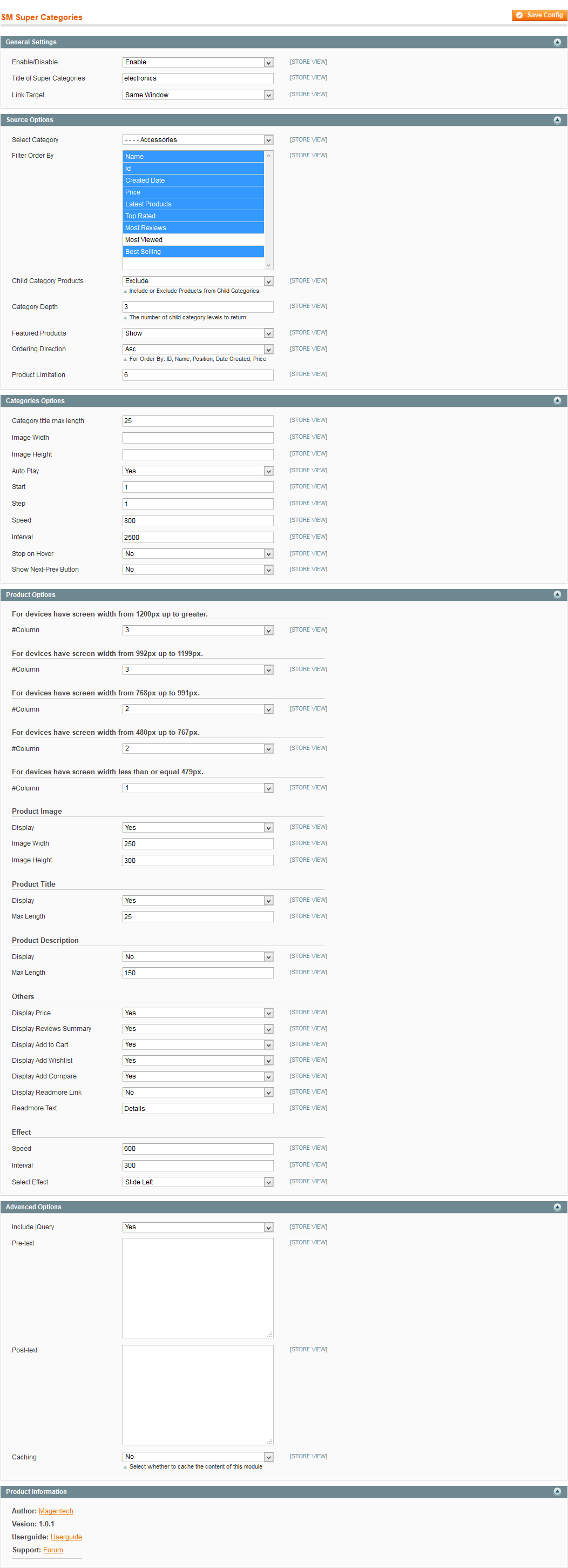Open the Display Add to Cart dropdown
The image size is (568, 1568).
(x=198, y=1045)
